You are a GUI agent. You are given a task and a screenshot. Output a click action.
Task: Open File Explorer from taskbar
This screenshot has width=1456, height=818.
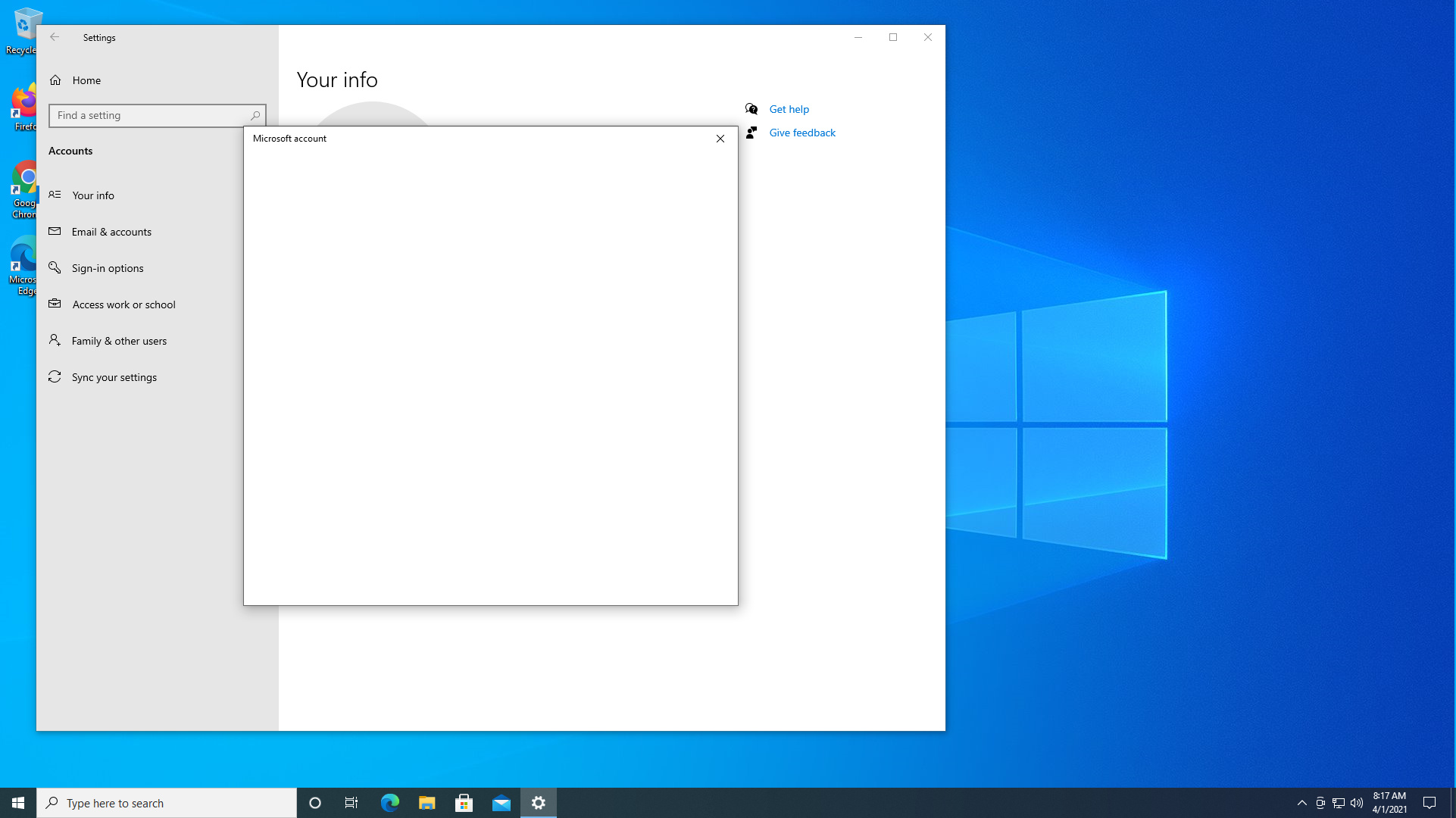coord(426,803)
